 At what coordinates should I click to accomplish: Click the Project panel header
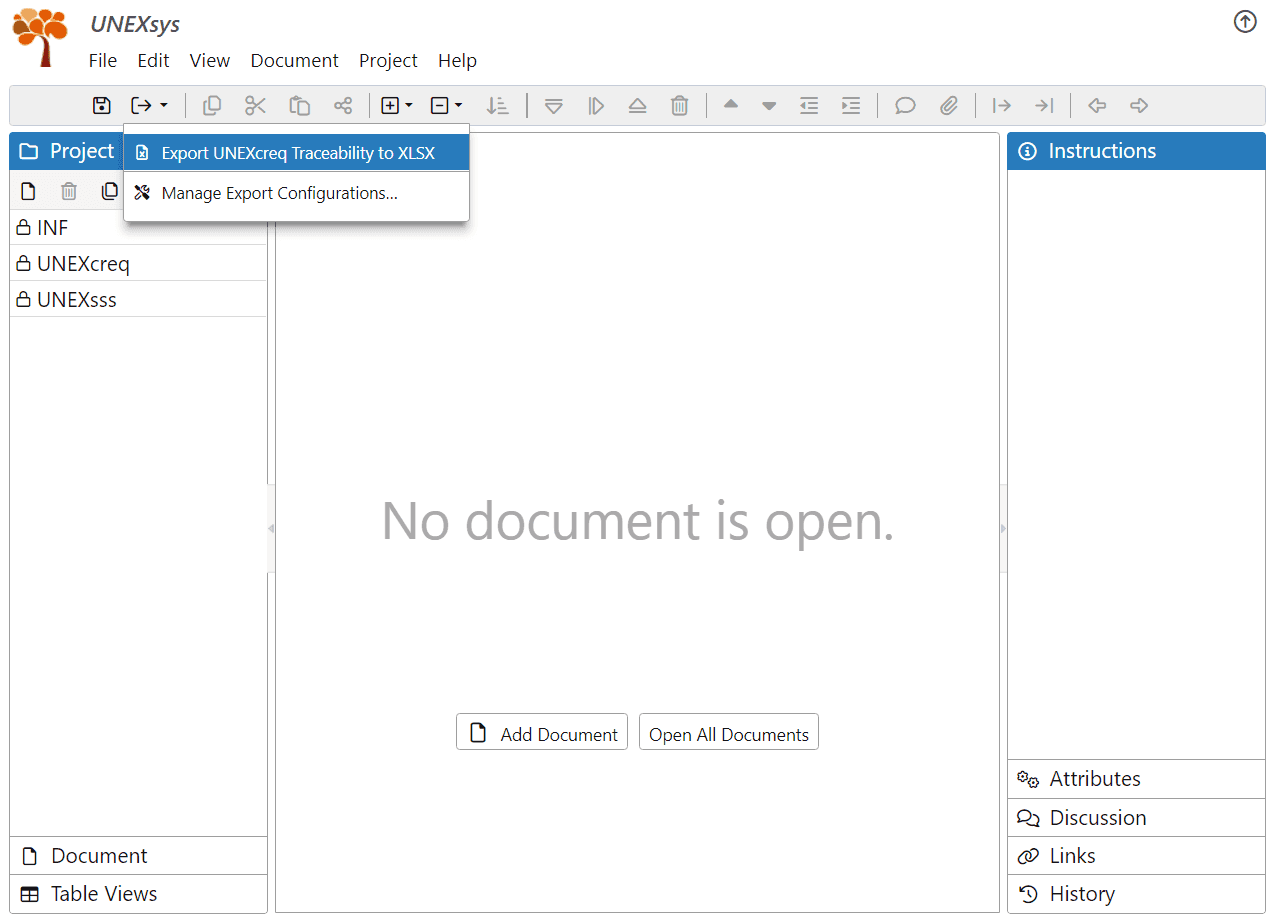pyautogui.click(x=67, y=151)
